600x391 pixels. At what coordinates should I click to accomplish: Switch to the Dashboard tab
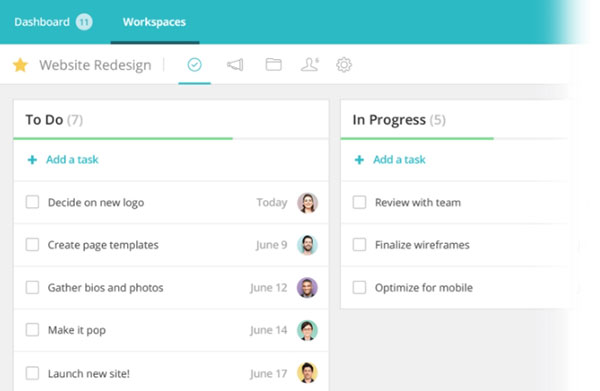pyautogui.click(x=42, y=22)
